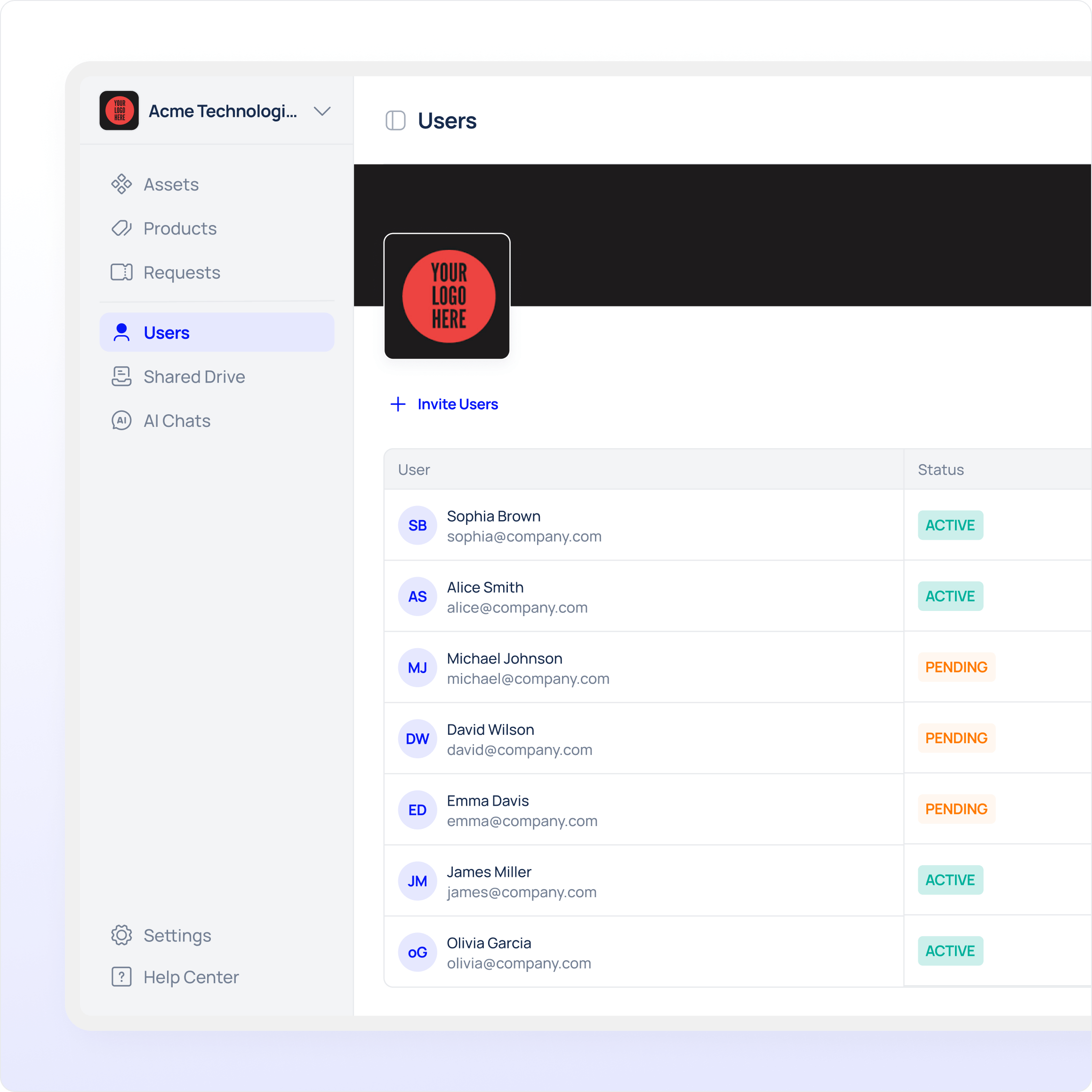Click the Requests ticket icon
The height and width of the screenshot is (1092, 1092).
(x=121, y=273)
